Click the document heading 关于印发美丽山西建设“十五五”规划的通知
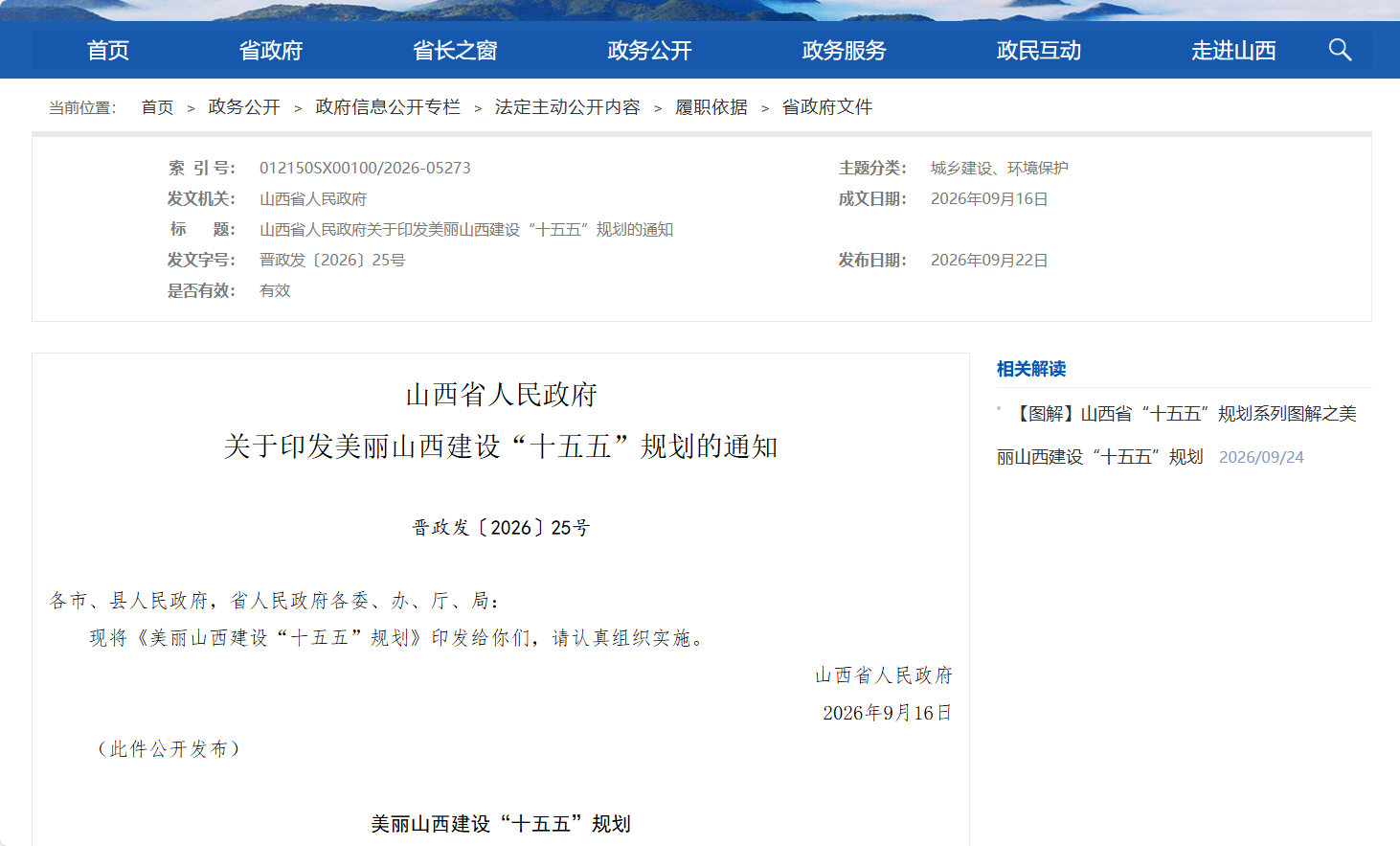This screenshot has width=1400, height=846. [x=501, y=446]
